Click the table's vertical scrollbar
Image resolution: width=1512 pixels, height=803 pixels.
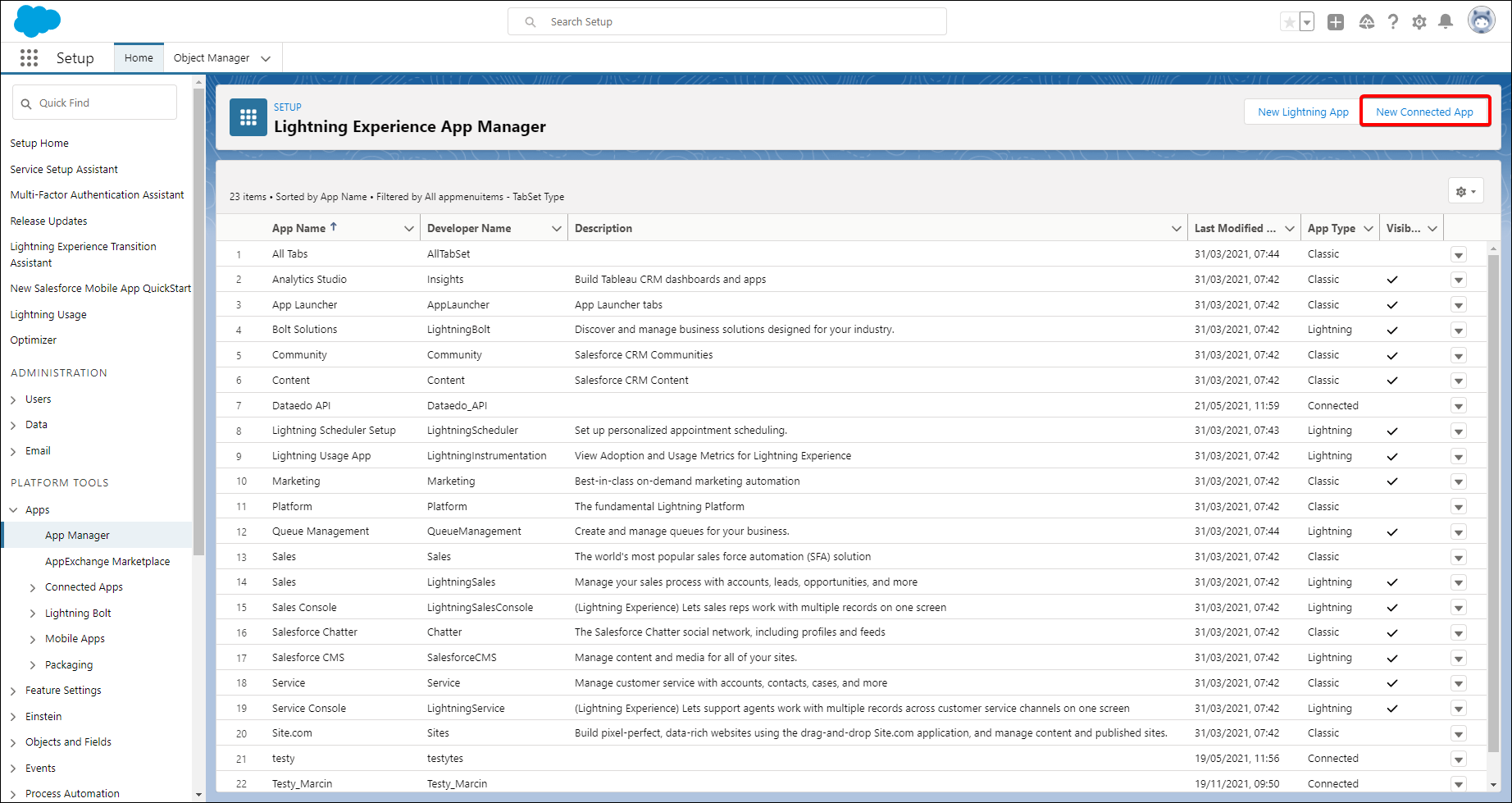[1493, 492]
